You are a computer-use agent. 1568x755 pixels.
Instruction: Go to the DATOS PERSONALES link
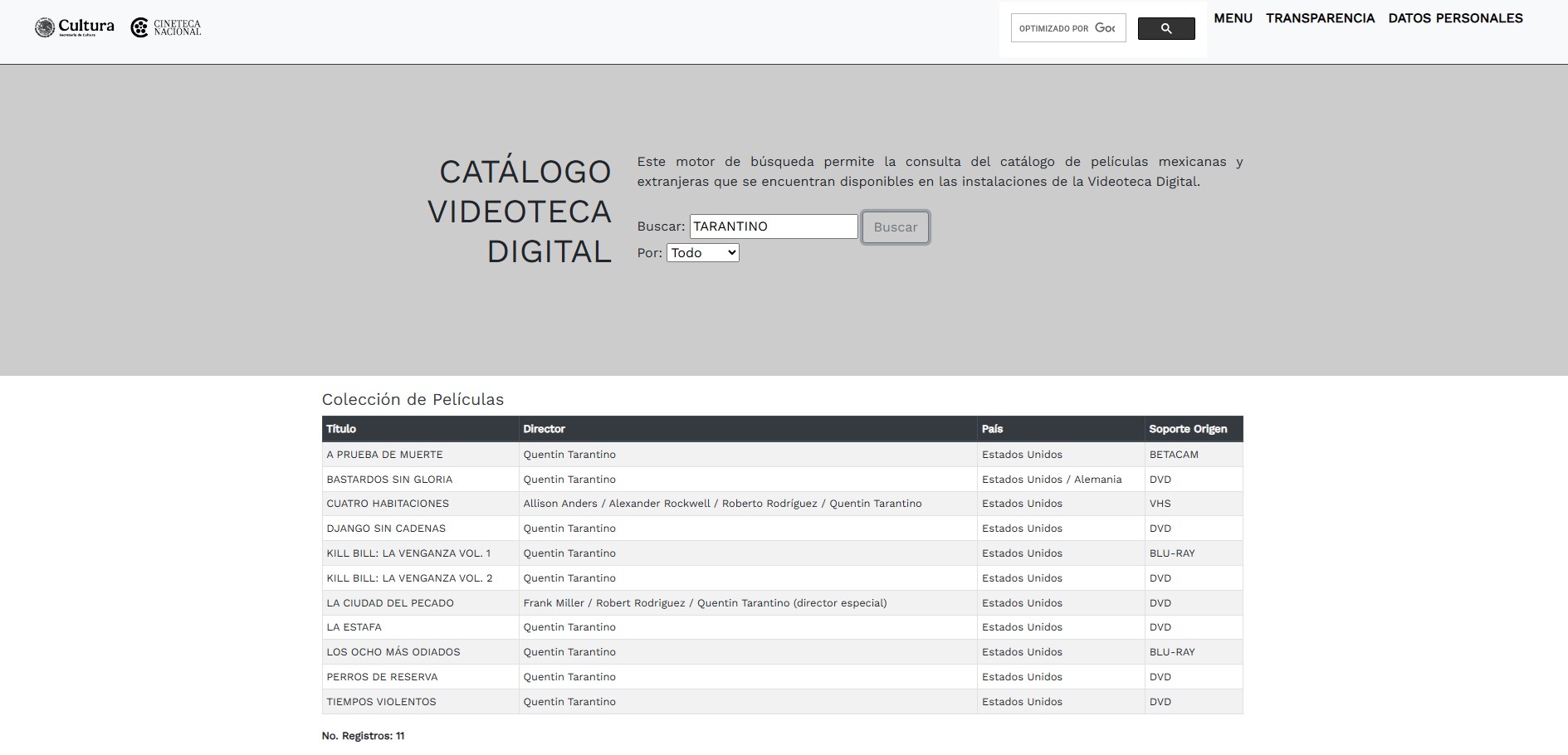pos(1455,18)
